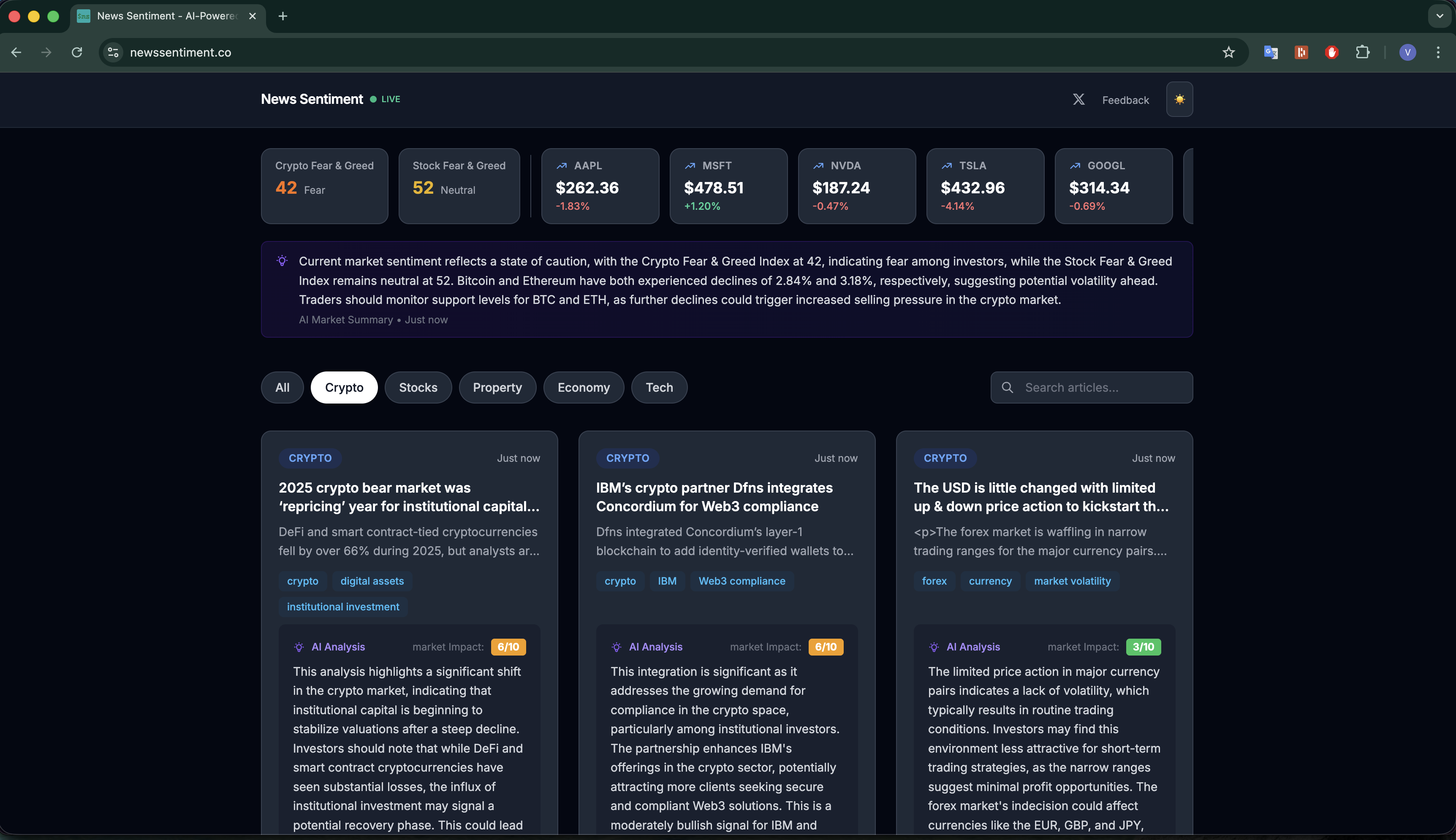
Task: Select the trending arrow icon on the AAPL card
Action: click(x=562, y=165)
